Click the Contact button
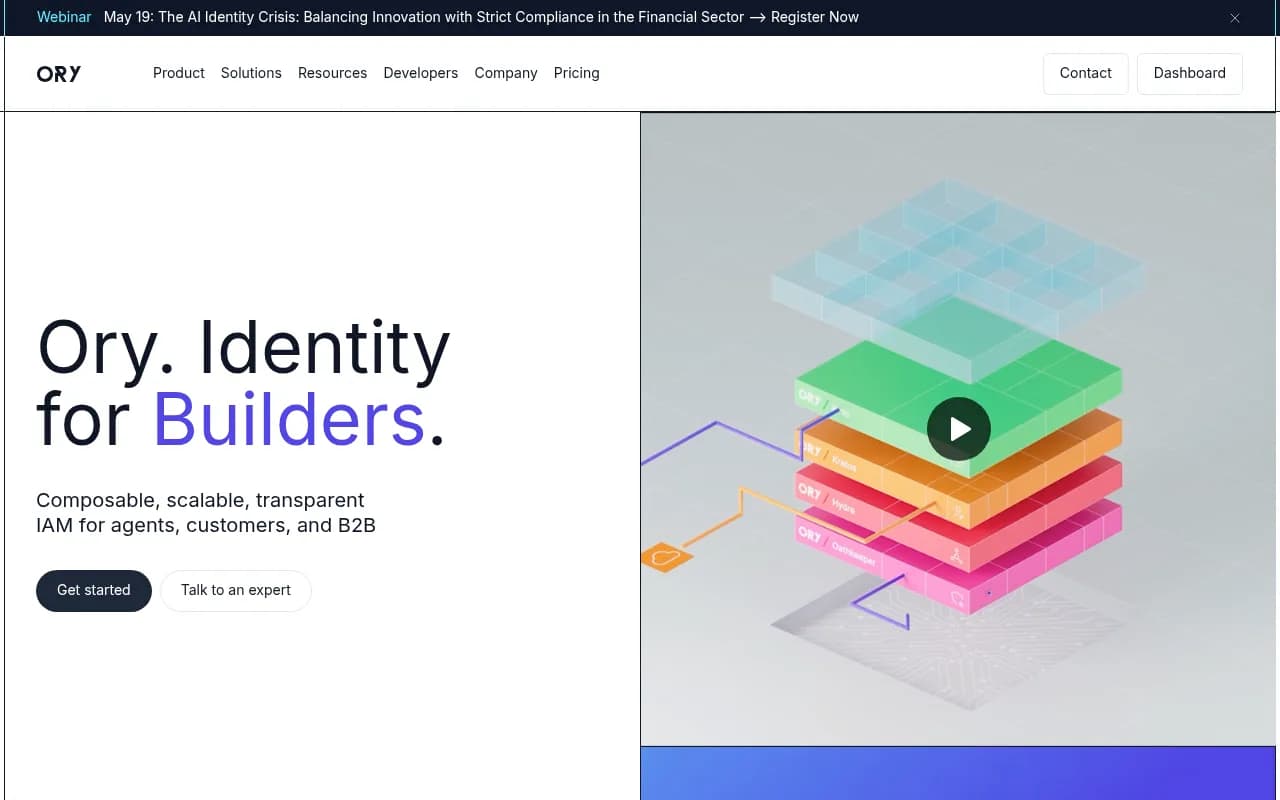The height and width of the screenshot is (800, 1280). tap(1086, 74)
